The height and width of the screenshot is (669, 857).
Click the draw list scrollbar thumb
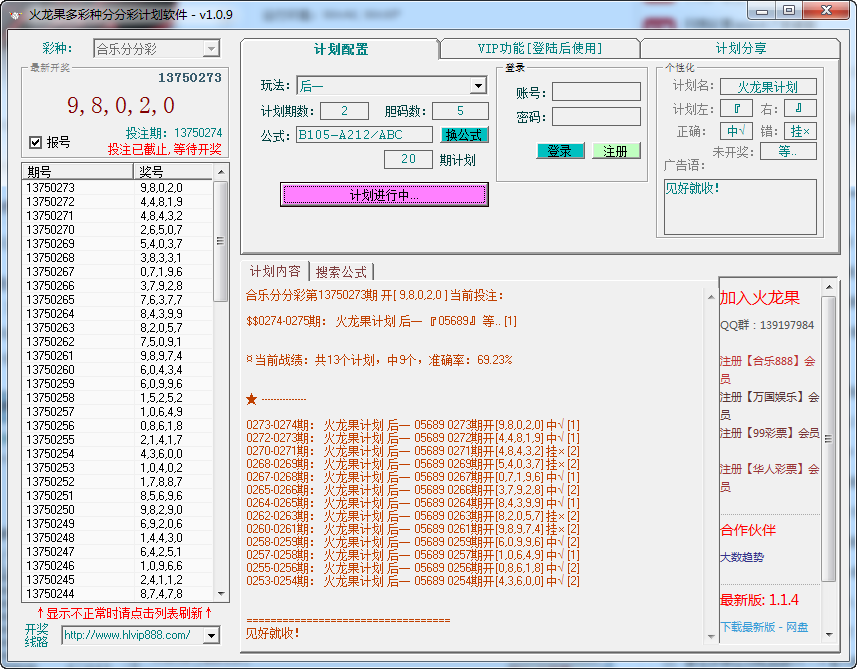[221, 242]
